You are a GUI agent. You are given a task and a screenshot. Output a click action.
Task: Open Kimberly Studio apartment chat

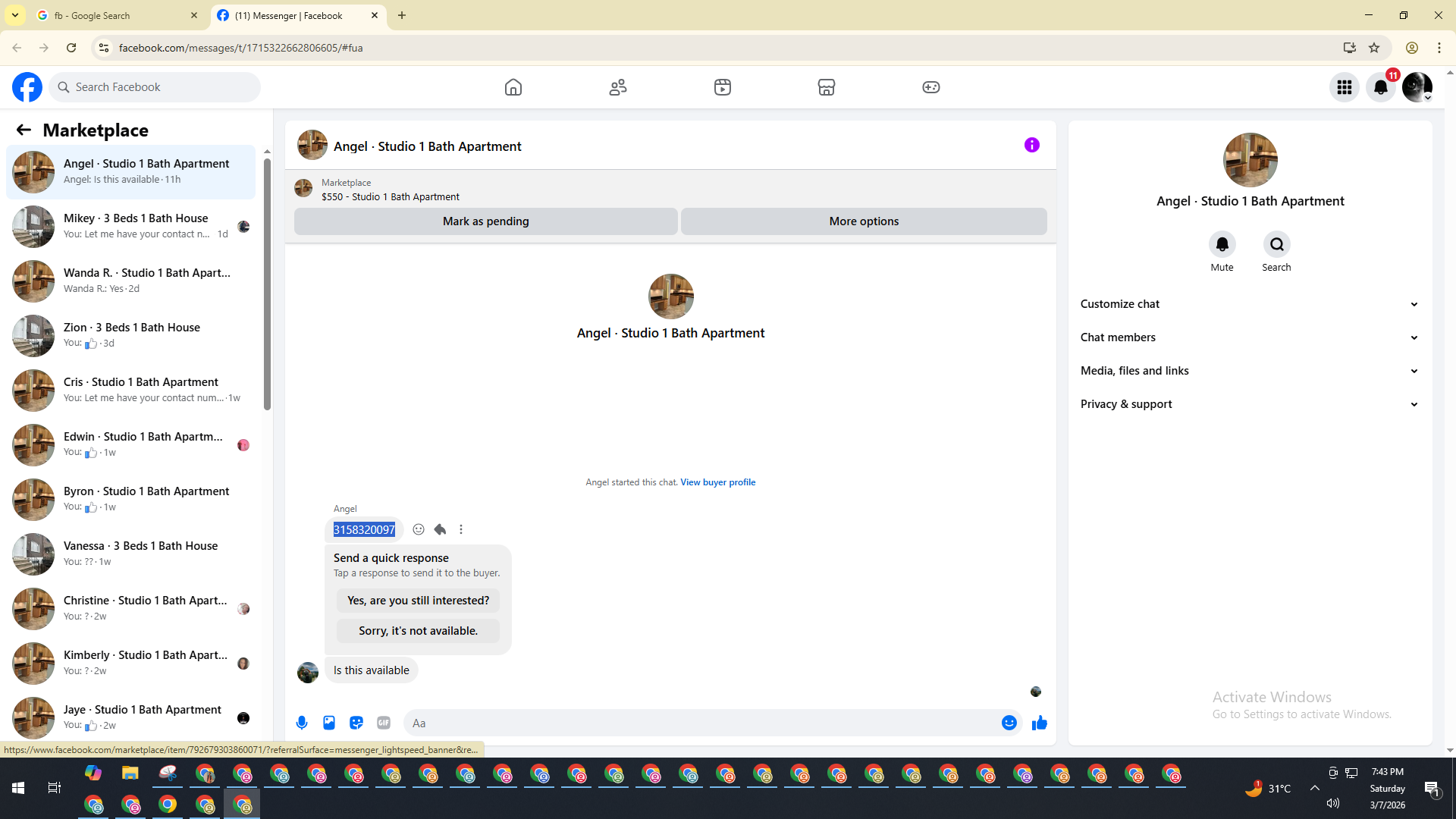pos(131,663)
